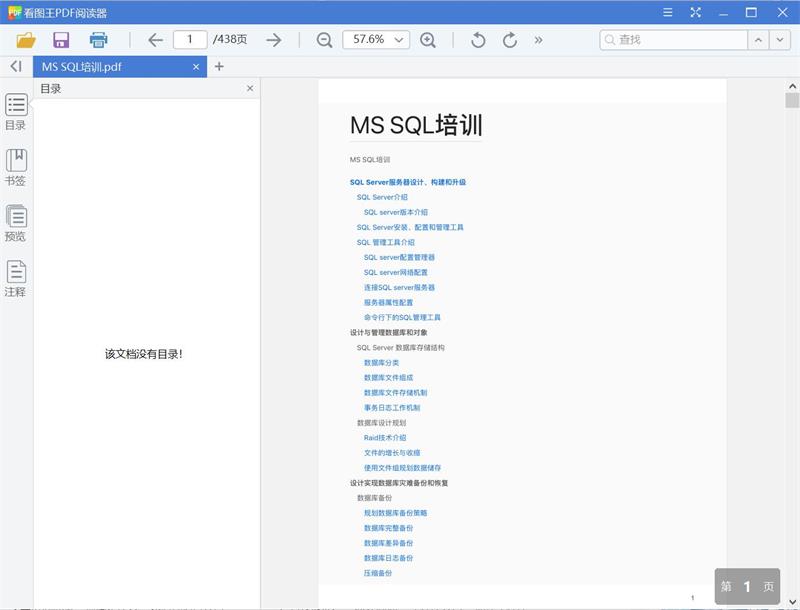The width and height of the screenshot is (800, 610).
Task: Expand more tools with the » chevron
Action: 541,39
